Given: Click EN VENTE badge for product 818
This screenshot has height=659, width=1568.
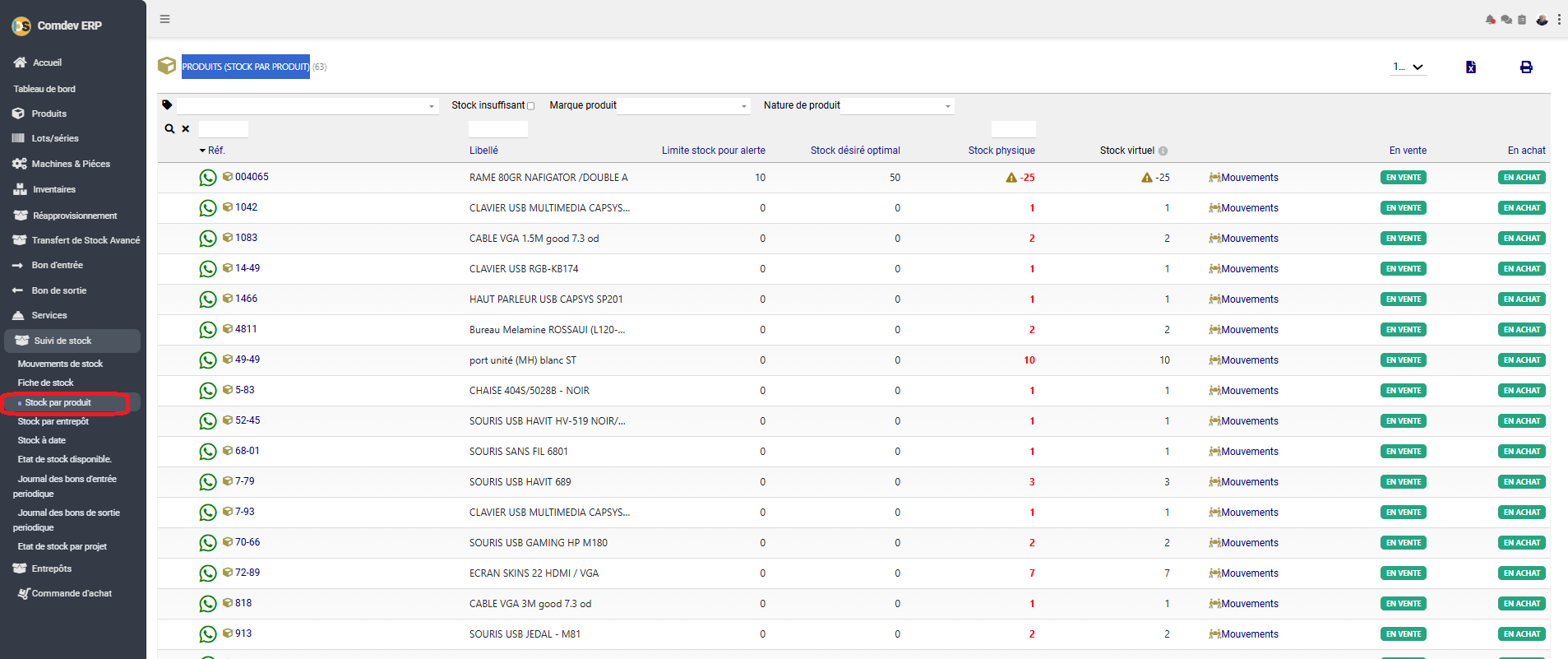Looking at the screenshot, I should (x=1404, y=604).
